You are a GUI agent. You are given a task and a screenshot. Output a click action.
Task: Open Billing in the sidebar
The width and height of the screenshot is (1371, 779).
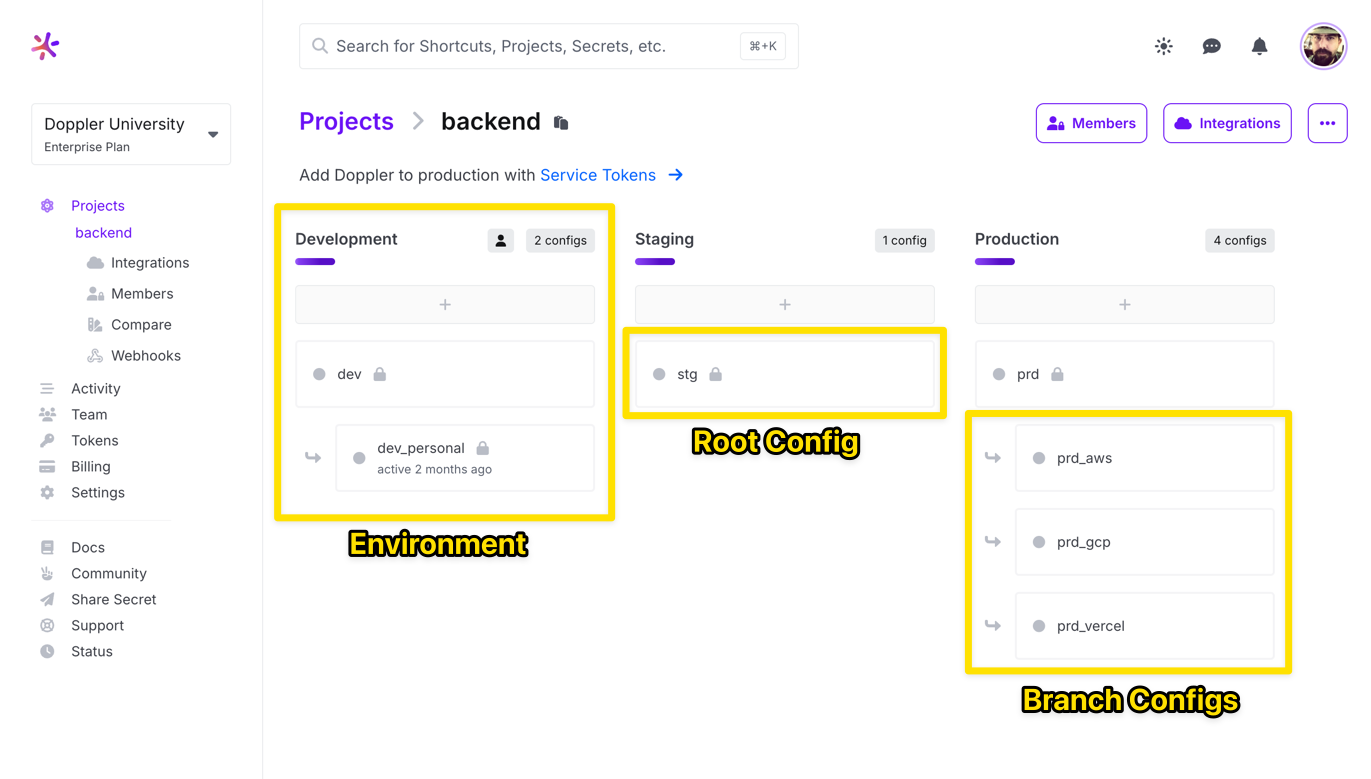click(91, 467)
